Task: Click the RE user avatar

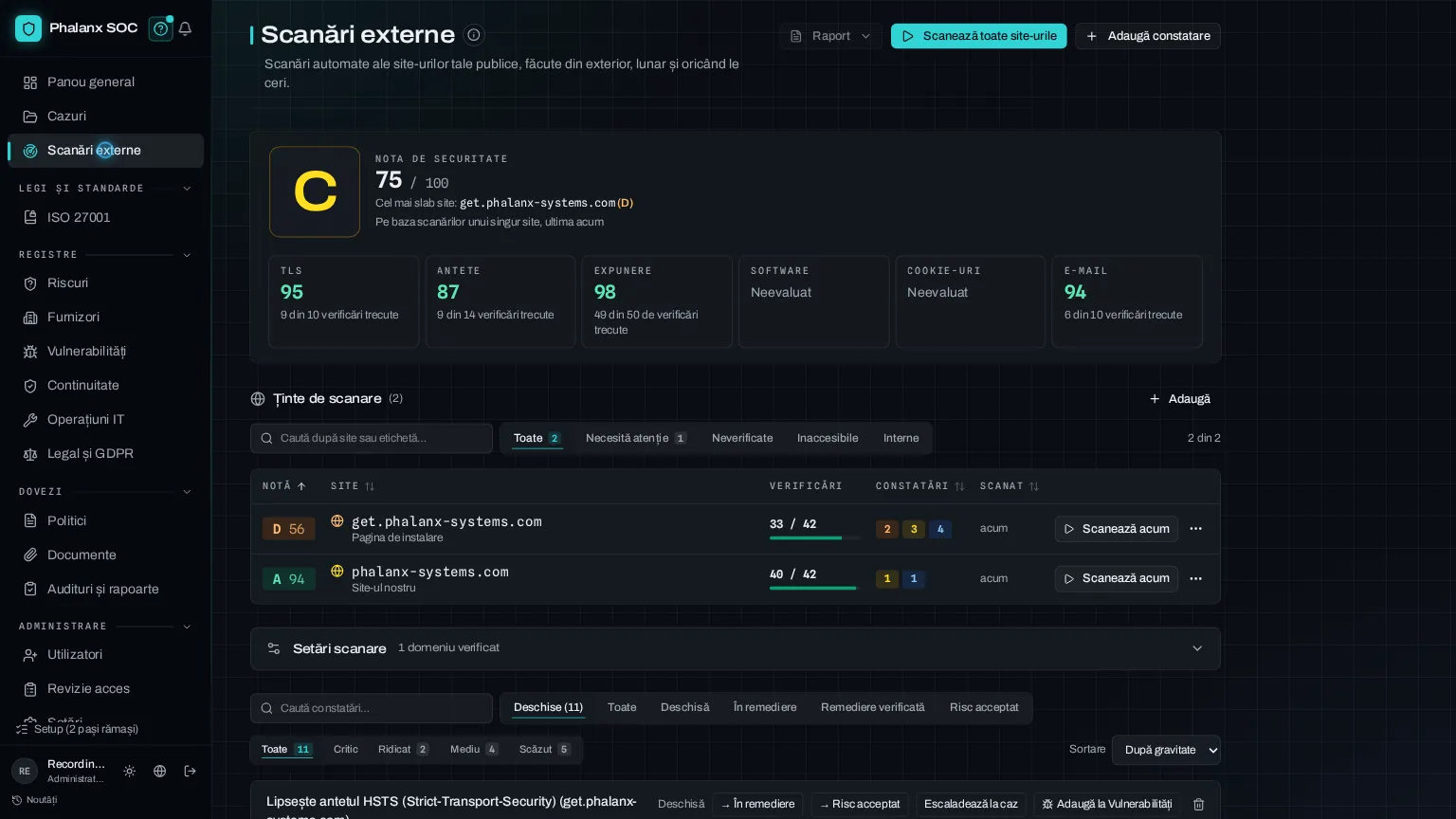Action: point(25,772)
